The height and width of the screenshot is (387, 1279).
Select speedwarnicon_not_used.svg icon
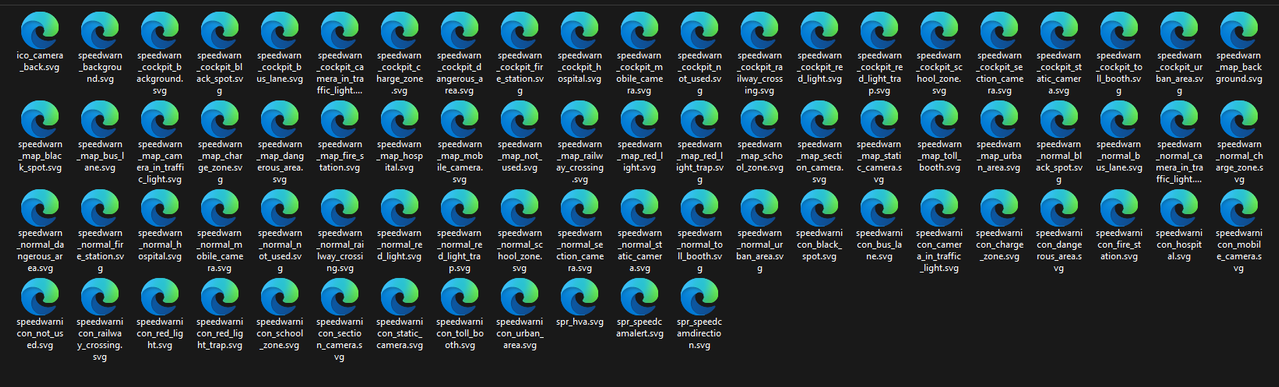click(x=40, y=297)
